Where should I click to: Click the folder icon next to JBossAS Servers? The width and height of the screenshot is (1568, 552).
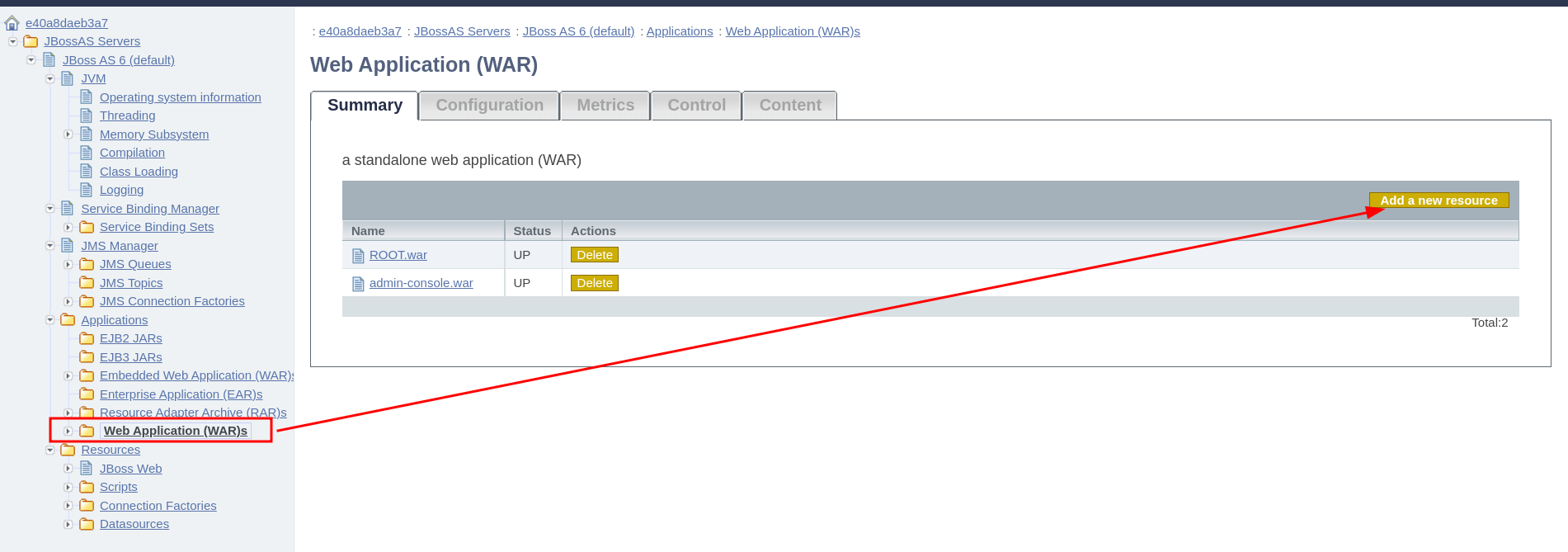click(x=31, y=41)
